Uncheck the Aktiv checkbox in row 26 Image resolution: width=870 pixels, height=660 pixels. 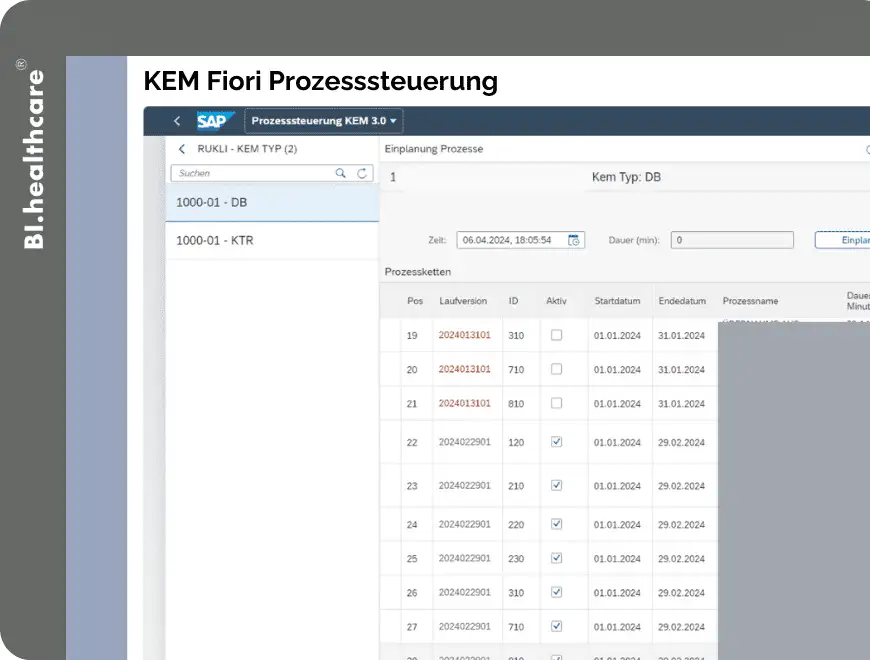pyautogui.click(x=557, y=592)
